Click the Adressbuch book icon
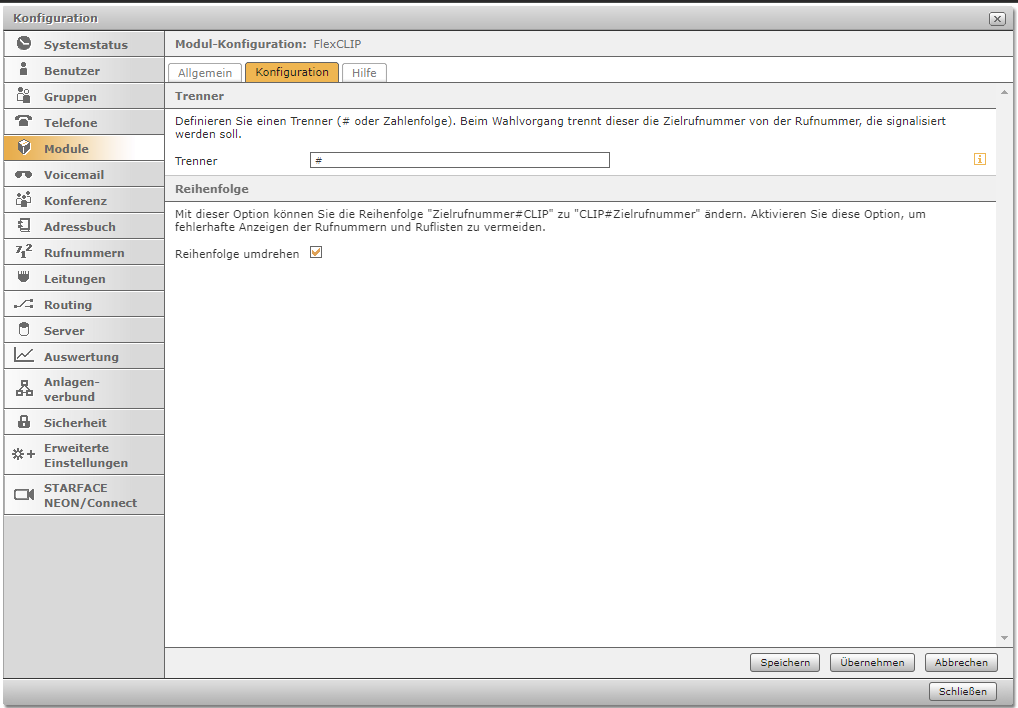1018x708 pixels. [x=24, y=226]
